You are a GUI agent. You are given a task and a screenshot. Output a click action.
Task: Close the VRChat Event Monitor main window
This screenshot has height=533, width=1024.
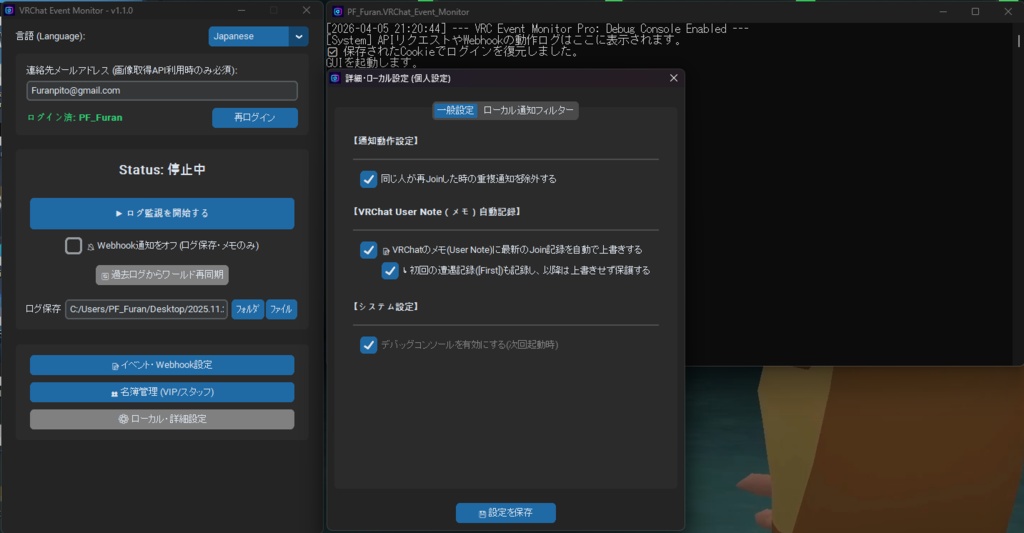tap(306, 10)
